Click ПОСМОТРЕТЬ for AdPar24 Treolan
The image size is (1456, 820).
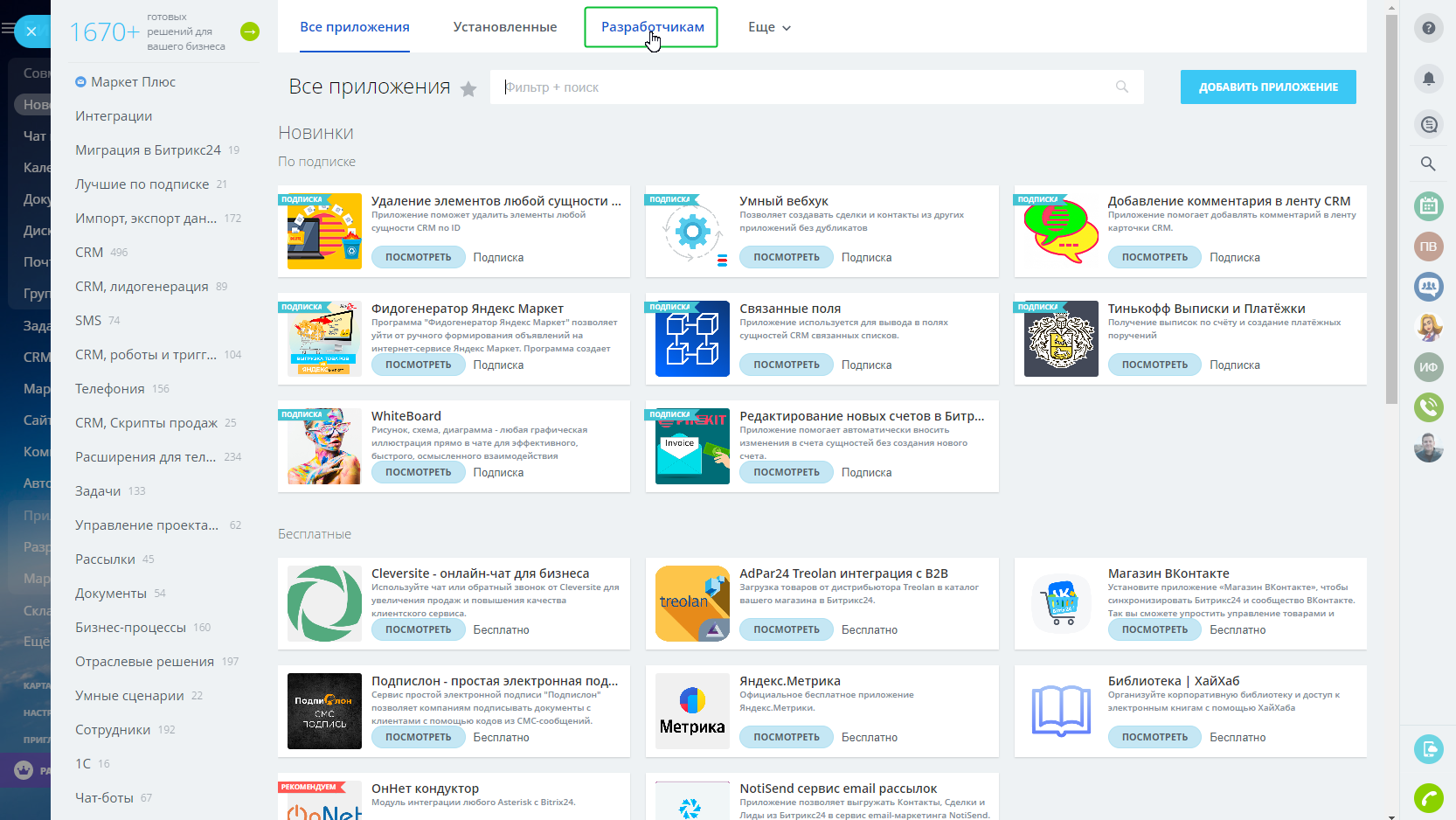(x=787, y=629)
